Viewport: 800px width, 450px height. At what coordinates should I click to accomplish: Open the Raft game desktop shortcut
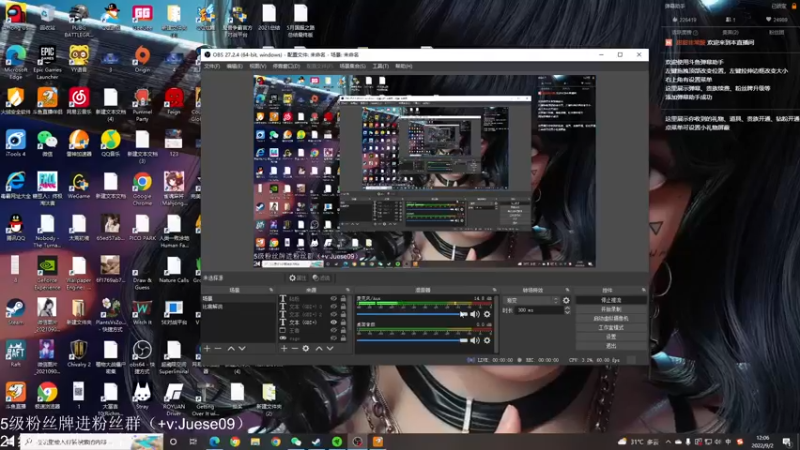[x=15, y=354]
